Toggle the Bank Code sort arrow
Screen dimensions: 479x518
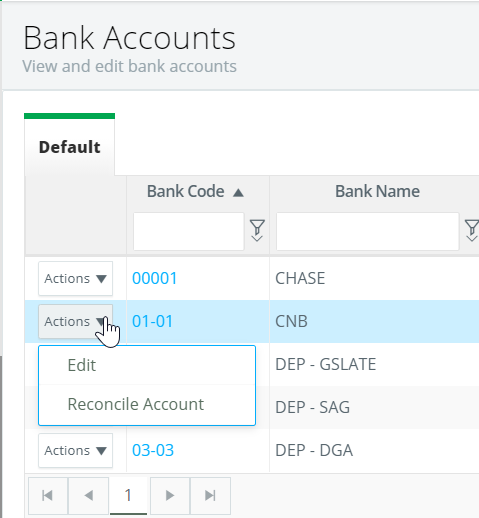point(238,193)
